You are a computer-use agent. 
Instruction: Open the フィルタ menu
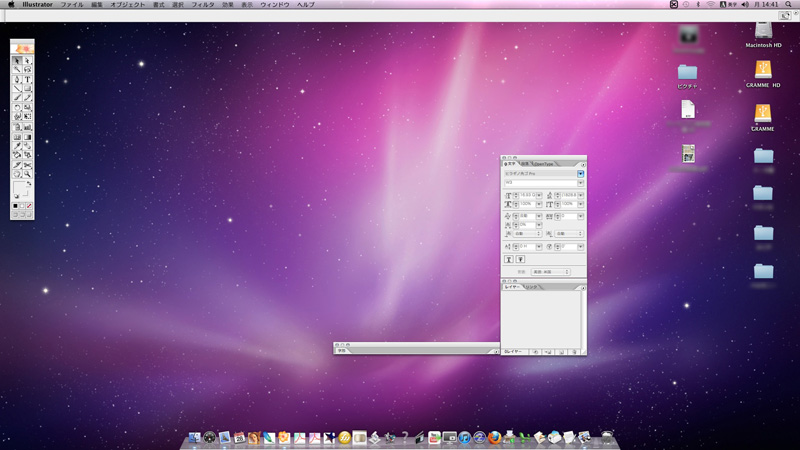point(202,5)
